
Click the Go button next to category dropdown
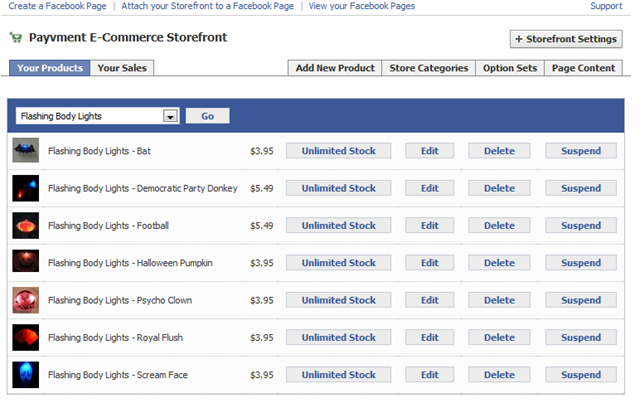207,116
